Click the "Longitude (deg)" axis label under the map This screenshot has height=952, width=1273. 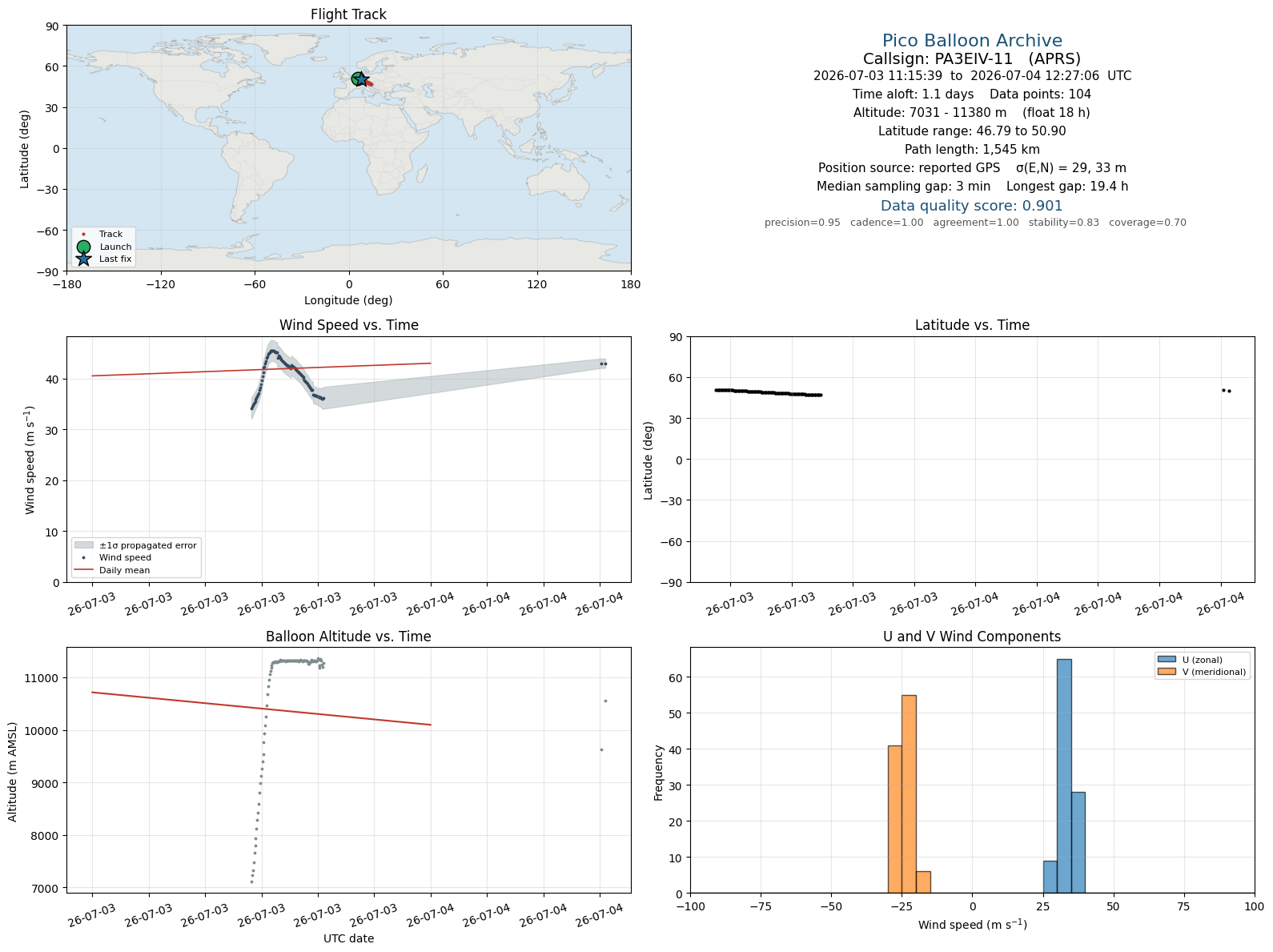(x=348, y=300)
